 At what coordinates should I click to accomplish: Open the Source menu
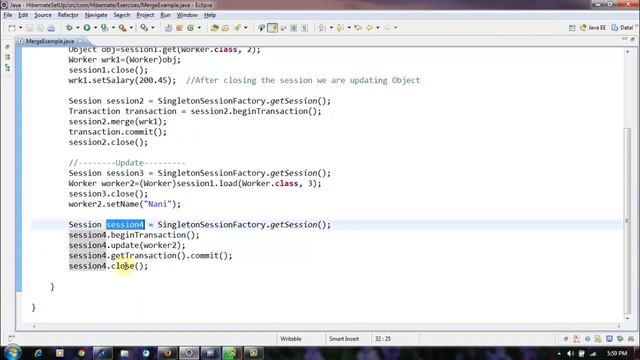pos(43,15)
